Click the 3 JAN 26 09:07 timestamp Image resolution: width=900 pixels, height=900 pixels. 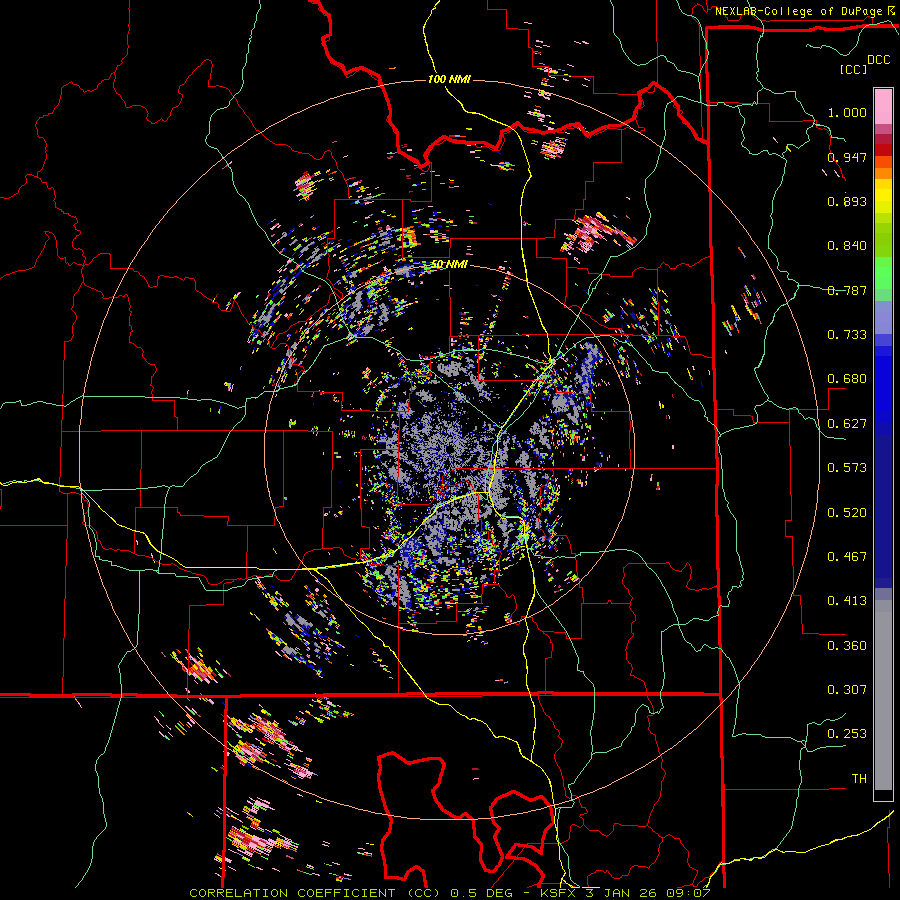(648, 893)
